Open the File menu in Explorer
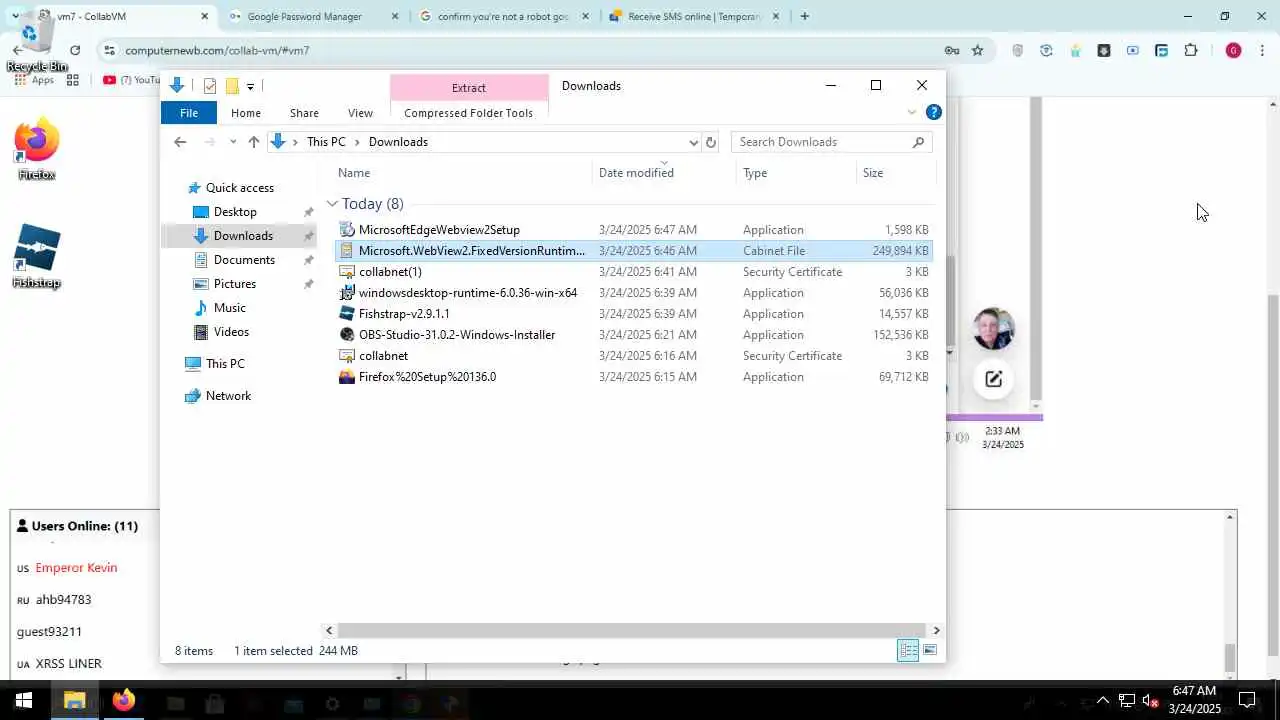 click(x=189, y=113)
